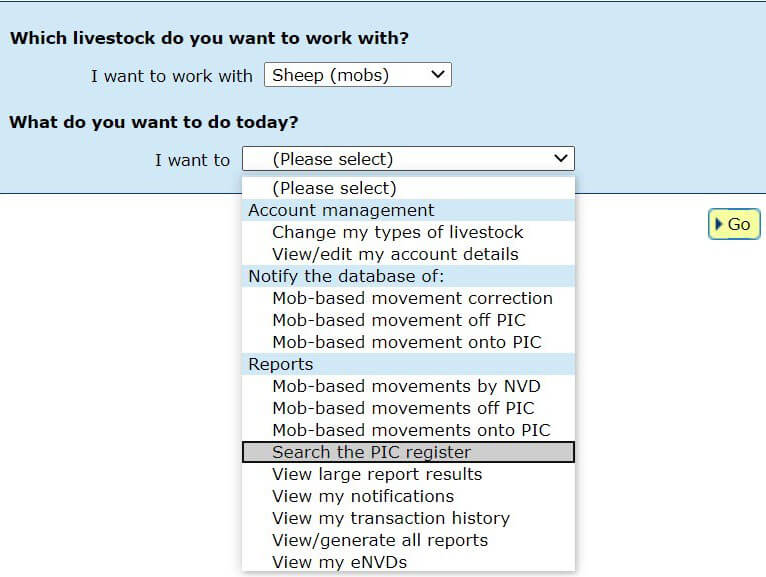Select 'View my eNVDs' option

click(x=339, y=562)
